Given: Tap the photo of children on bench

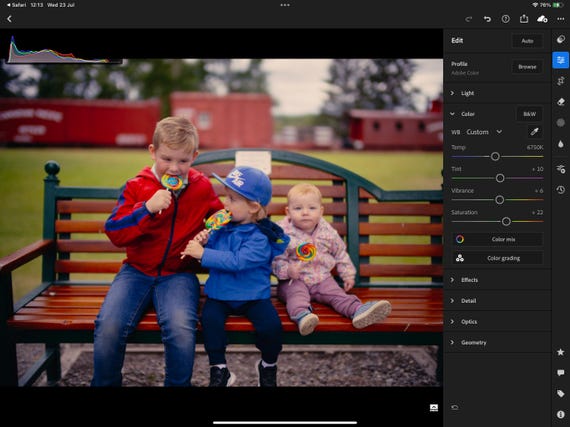Looking at the screenshot, I should pyautogui.click(x=221, y=222).
